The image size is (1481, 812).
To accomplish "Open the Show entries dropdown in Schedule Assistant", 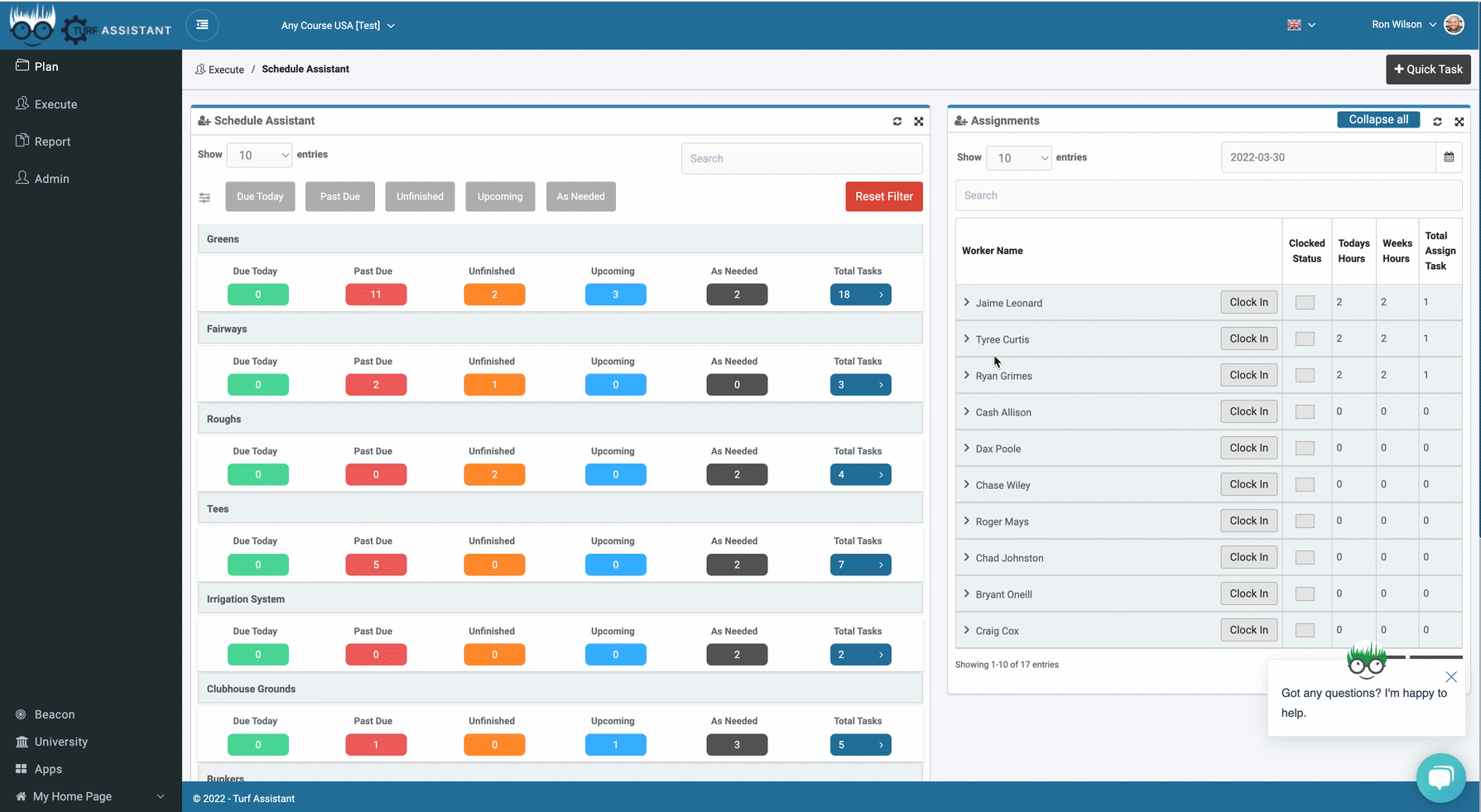I will [x=259, y=155].
